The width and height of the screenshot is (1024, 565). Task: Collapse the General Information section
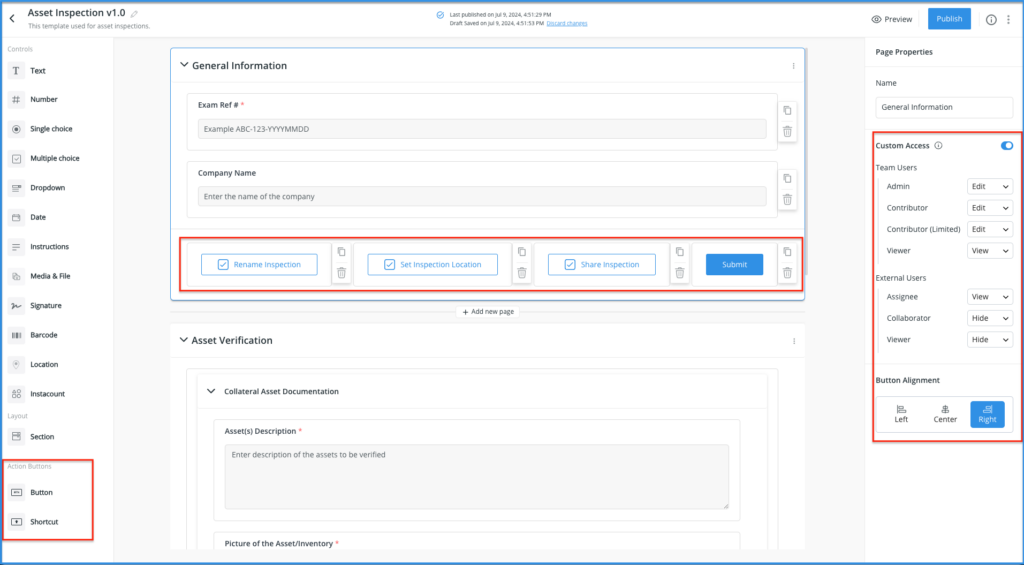183,66
